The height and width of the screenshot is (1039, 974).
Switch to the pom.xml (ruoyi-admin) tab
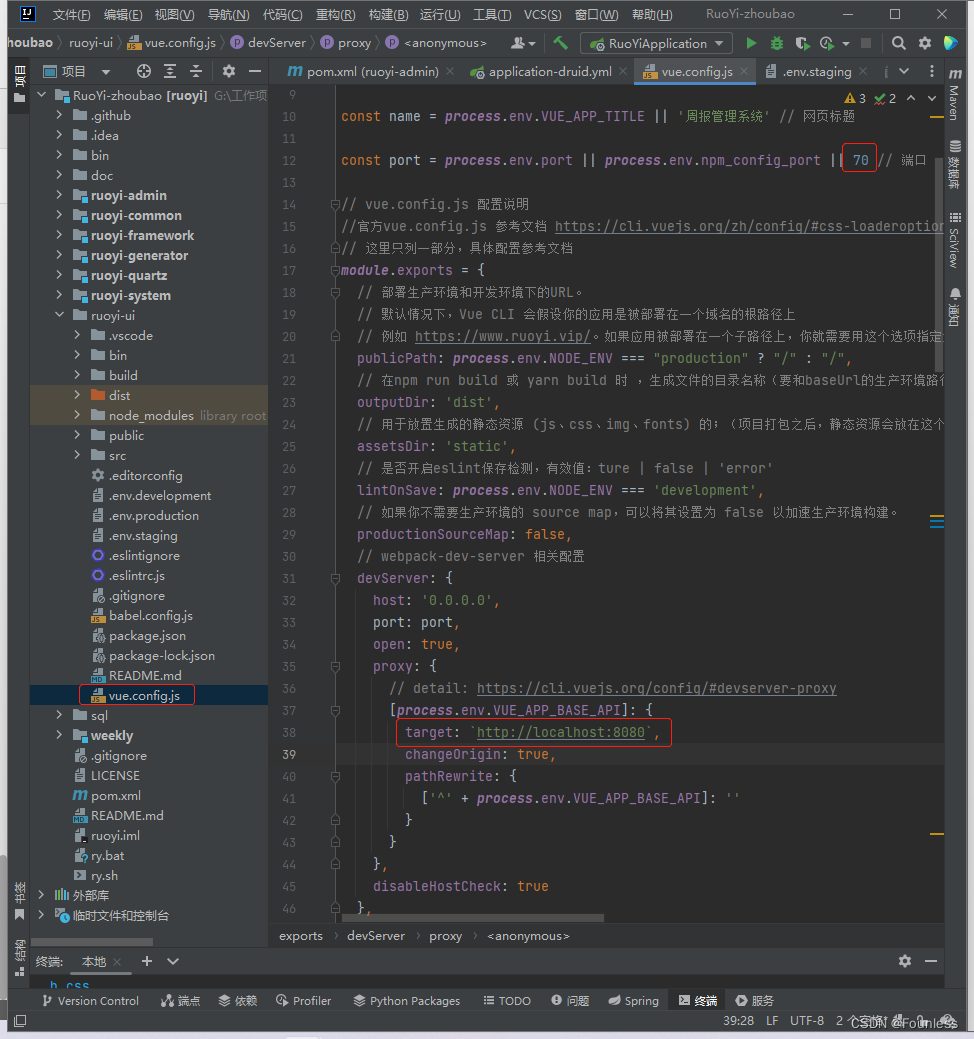(372, 72)
